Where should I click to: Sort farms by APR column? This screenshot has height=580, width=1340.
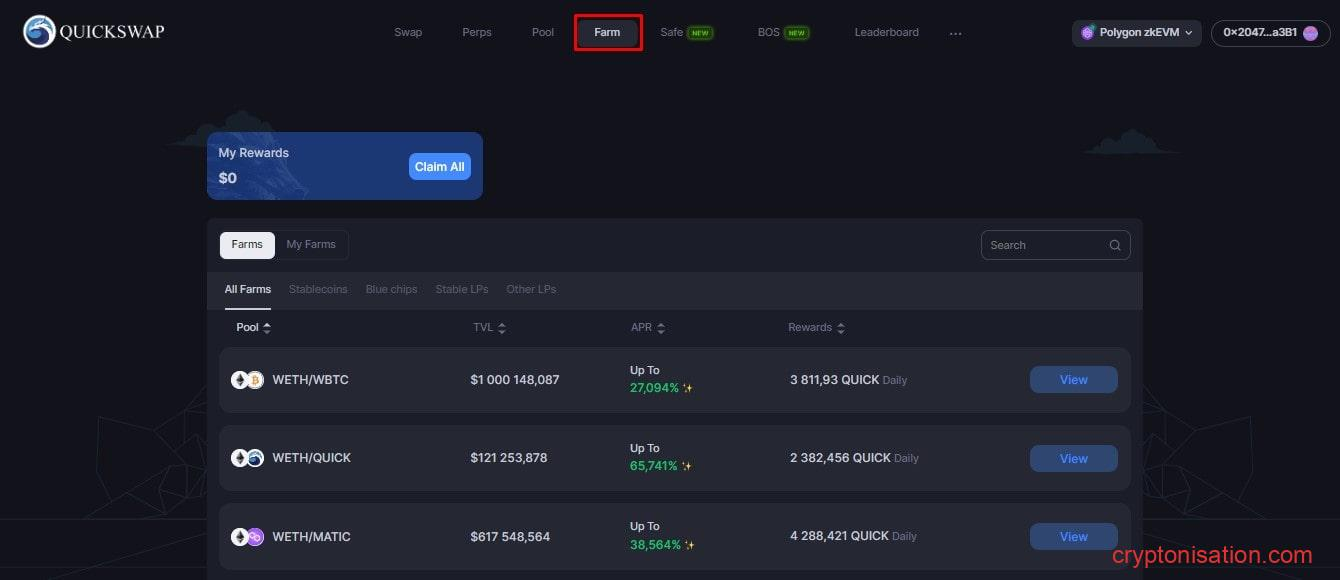tap(647, 328)
